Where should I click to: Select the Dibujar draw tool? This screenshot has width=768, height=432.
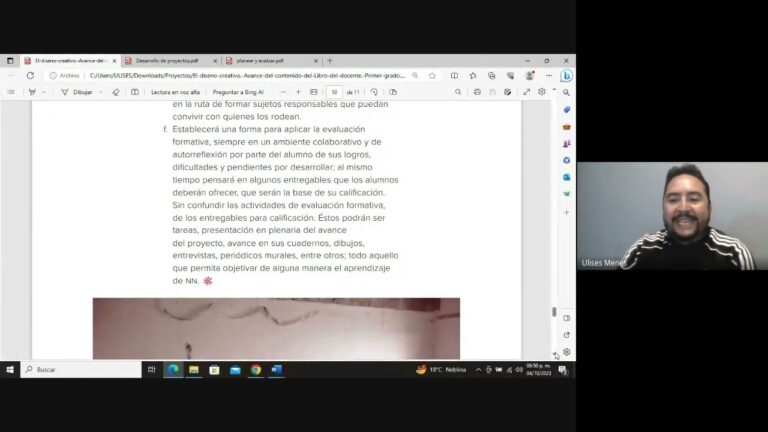[x=77, y=92]
